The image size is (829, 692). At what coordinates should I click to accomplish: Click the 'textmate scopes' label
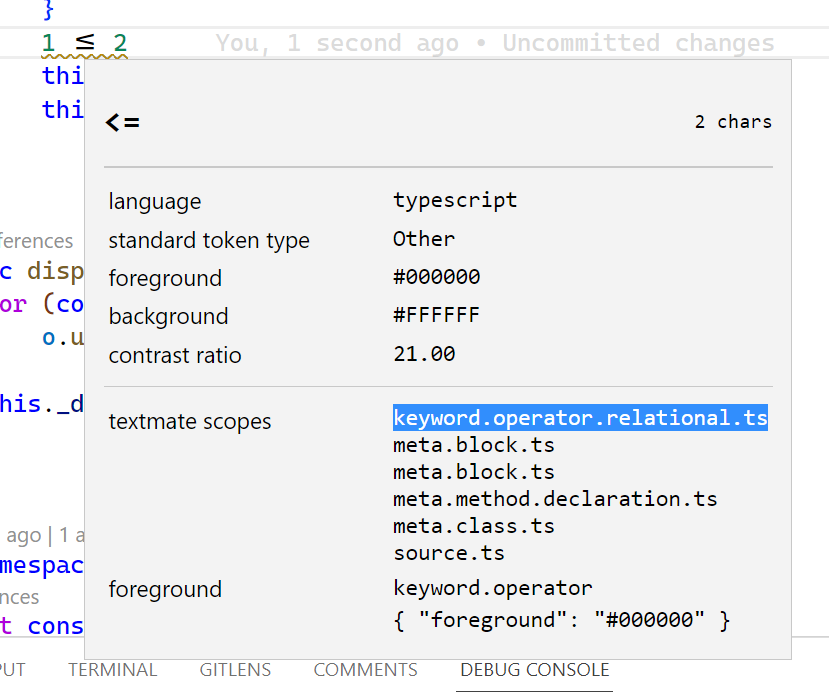point(190,421)
